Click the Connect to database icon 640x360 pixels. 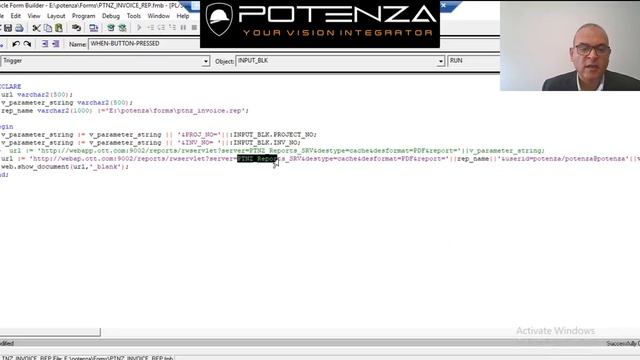76,28
